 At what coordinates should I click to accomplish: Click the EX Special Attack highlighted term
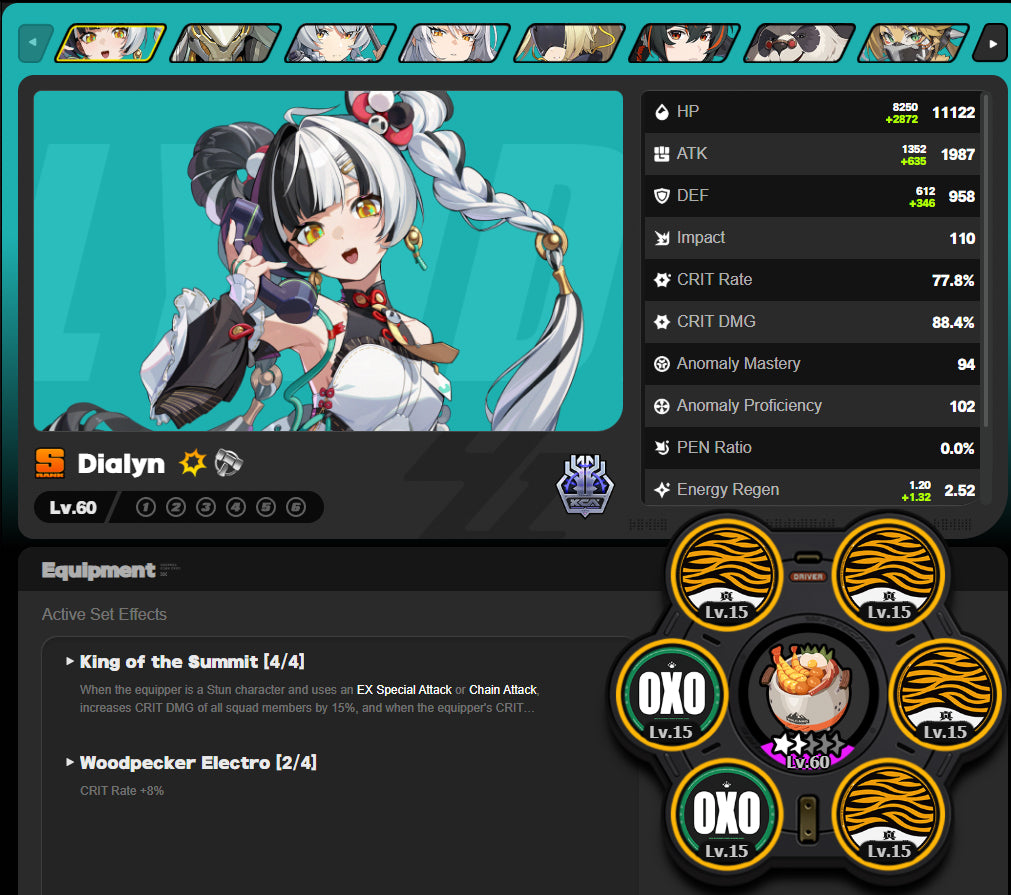pos(404,690)
